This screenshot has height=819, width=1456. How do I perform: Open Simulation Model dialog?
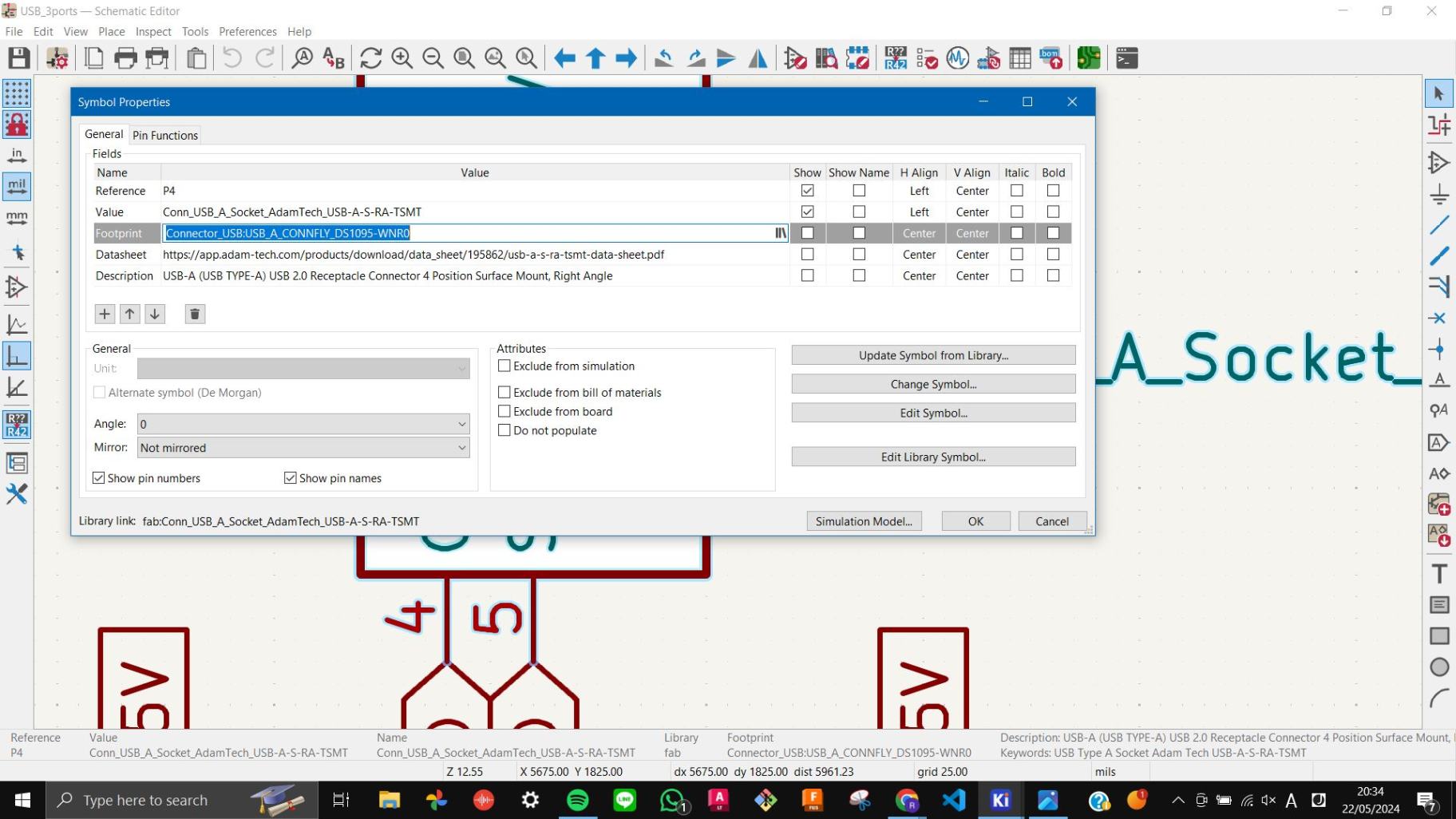click(864, 521)
